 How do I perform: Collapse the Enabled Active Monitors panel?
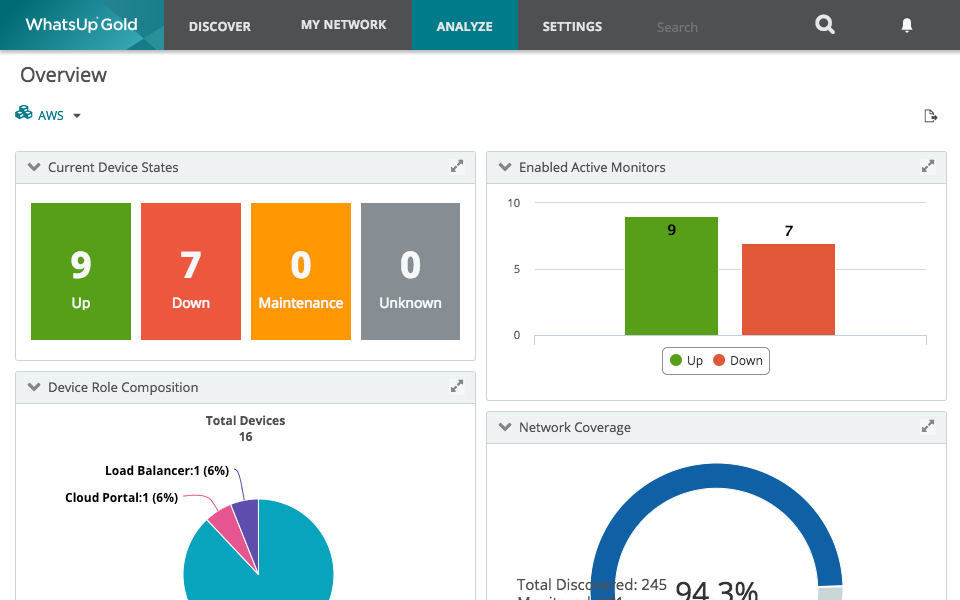[x=504, y=167]
